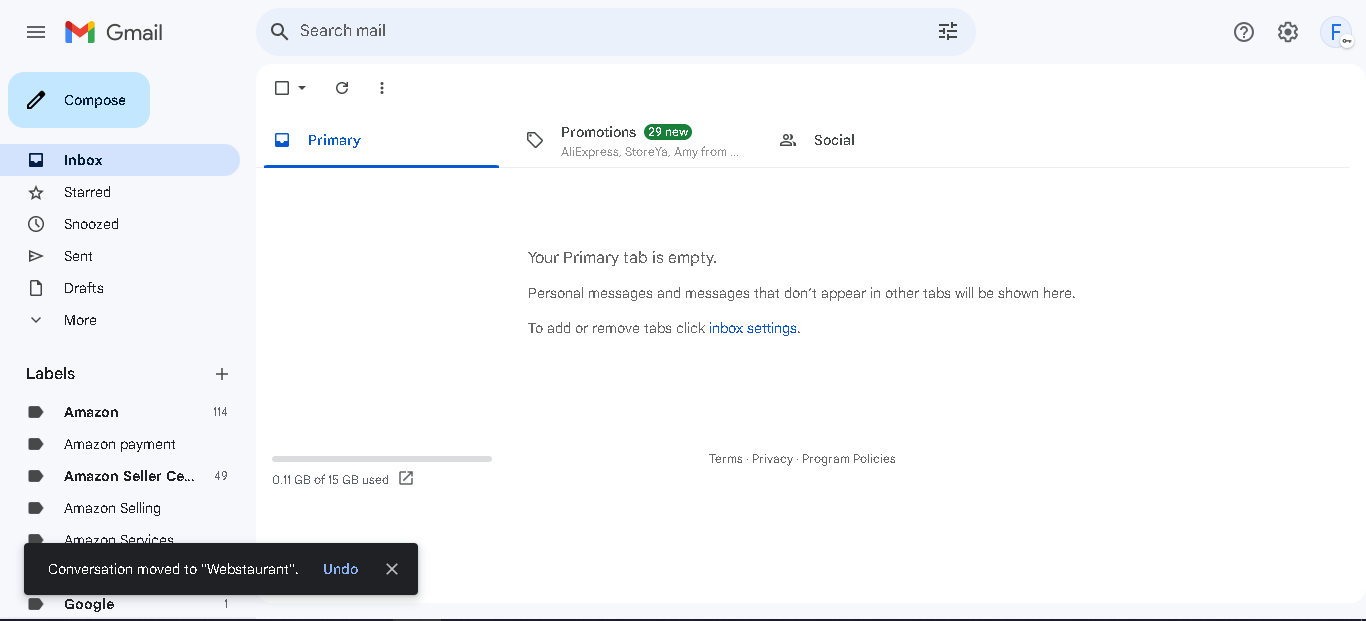The image size is (1366, 621).
Task: Click the storage usage progress bar
Action: click(x=382, y=459)
